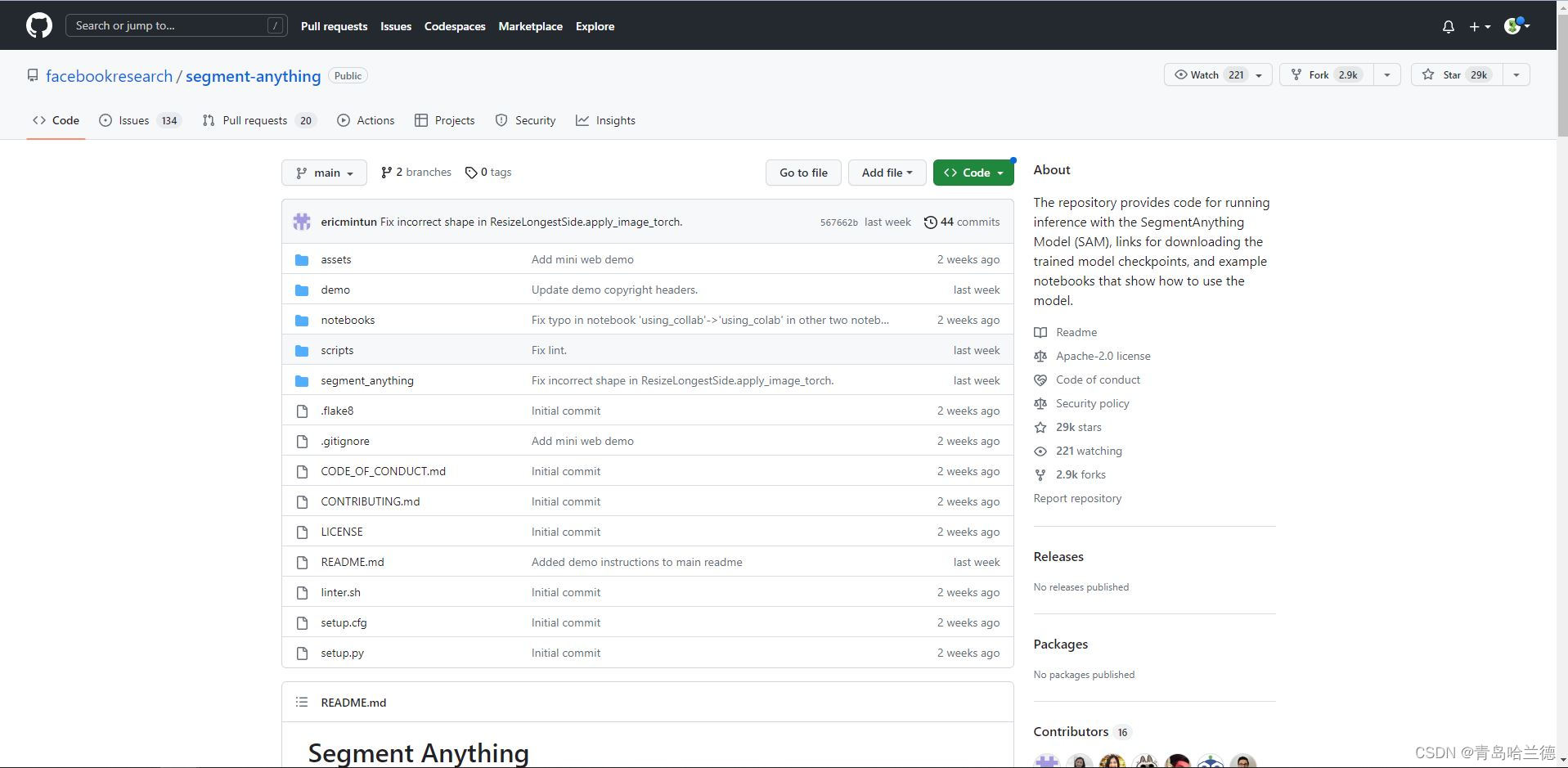Click the GitHub logo icon
The height and width of the screenshot is (768, 1568).
point(38,25)
